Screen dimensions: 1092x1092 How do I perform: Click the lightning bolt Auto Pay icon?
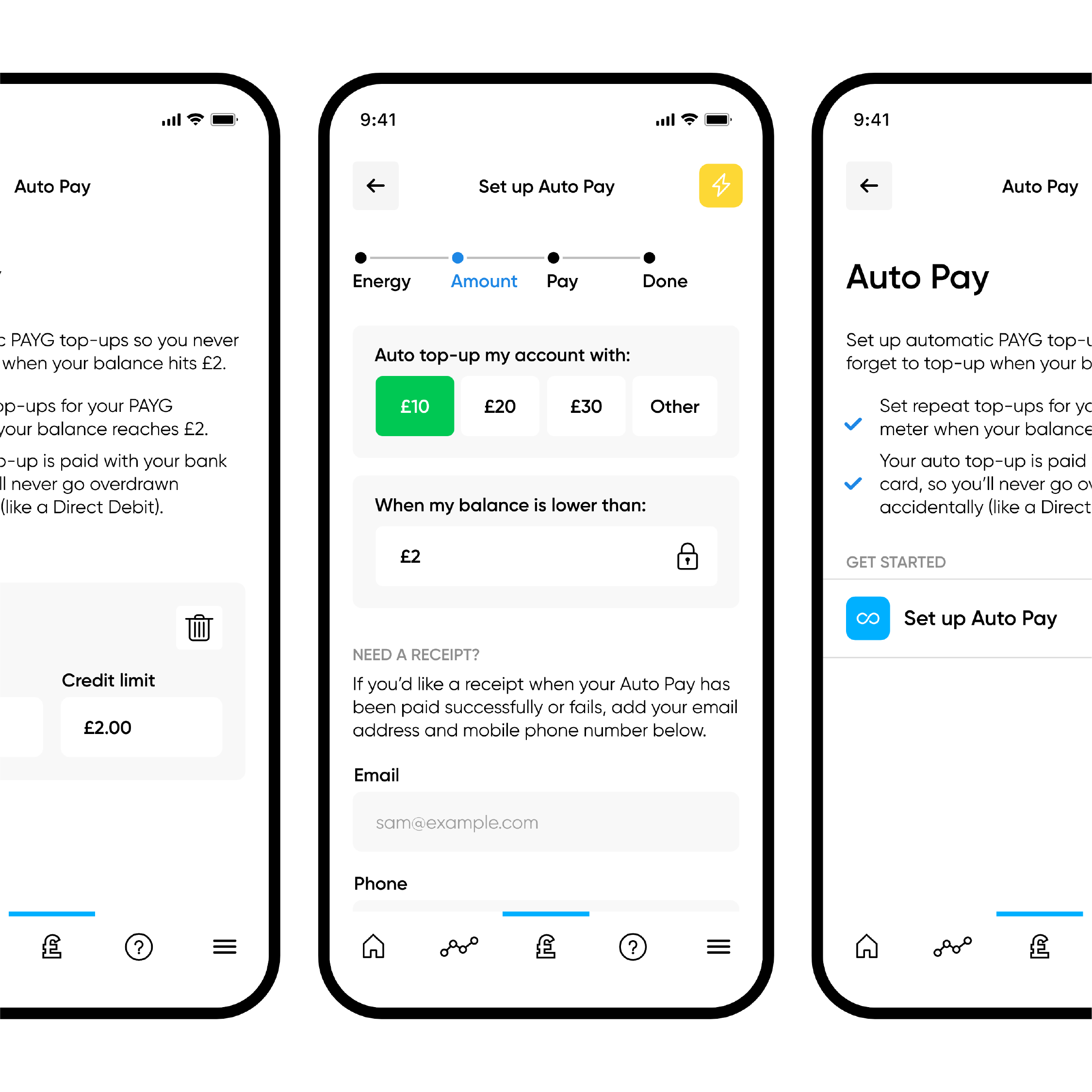click(x=720, y=184)
